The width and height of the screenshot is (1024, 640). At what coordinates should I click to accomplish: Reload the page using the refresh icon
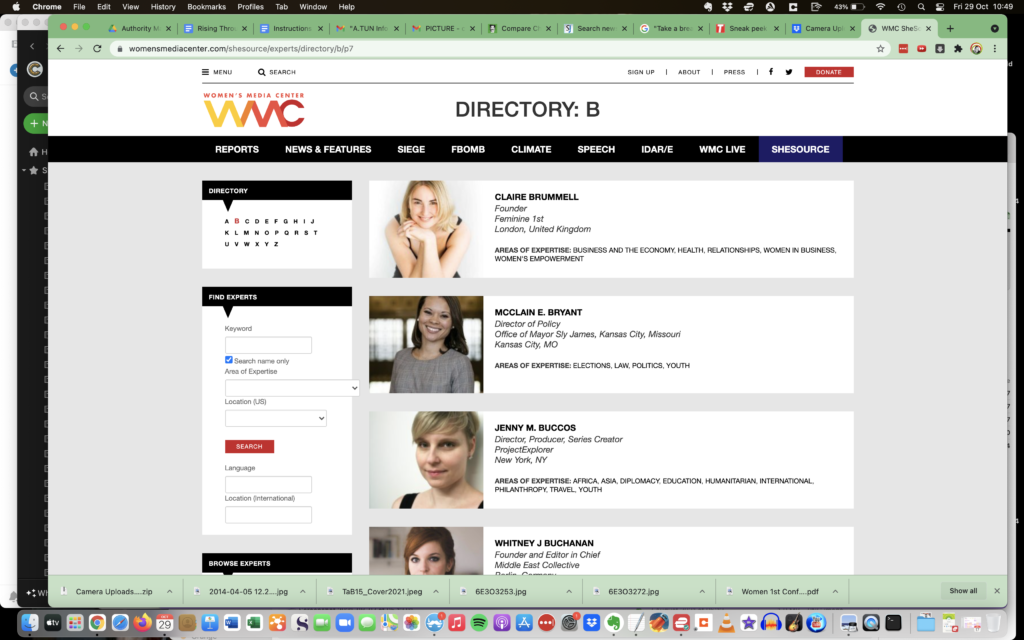[x=97, y=48]
